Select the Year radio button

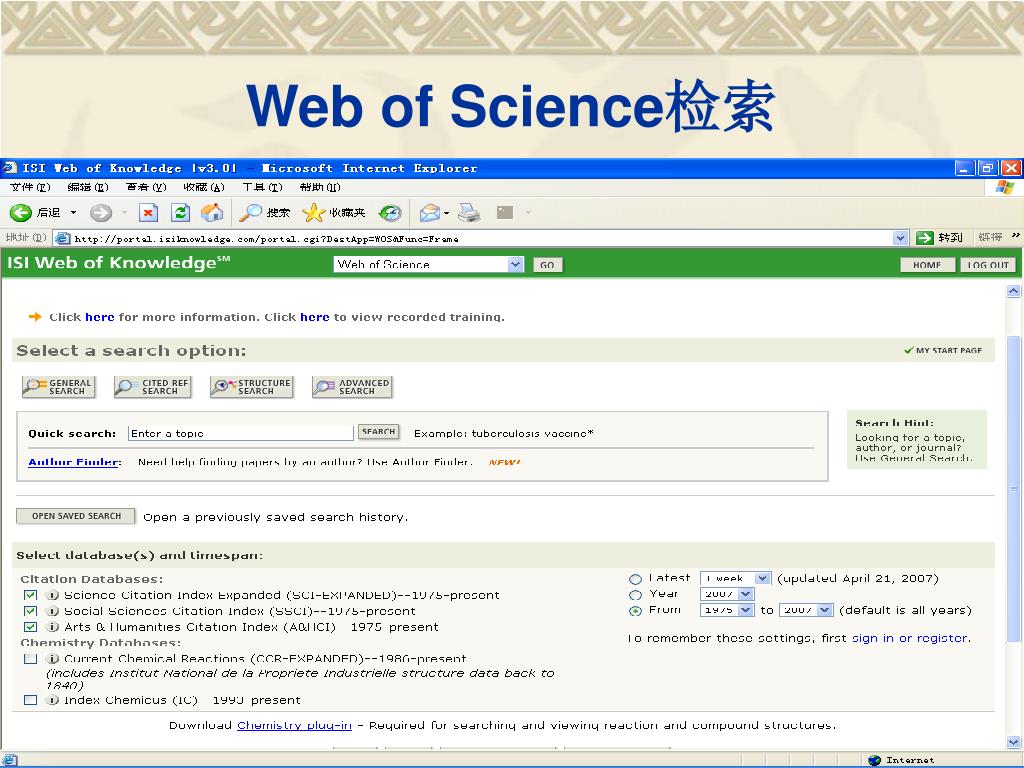(635, 595)
